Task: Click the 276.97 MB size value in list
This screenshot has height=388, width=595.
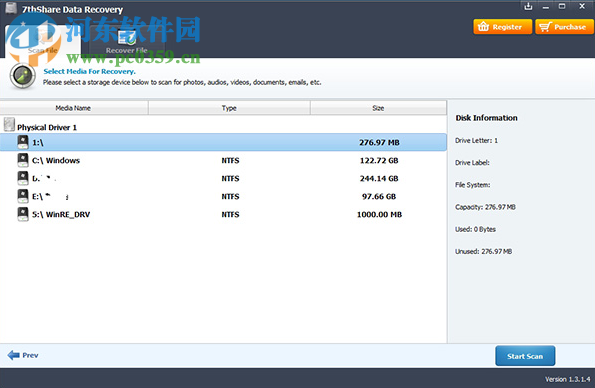Action: click(x=379, y=142)
